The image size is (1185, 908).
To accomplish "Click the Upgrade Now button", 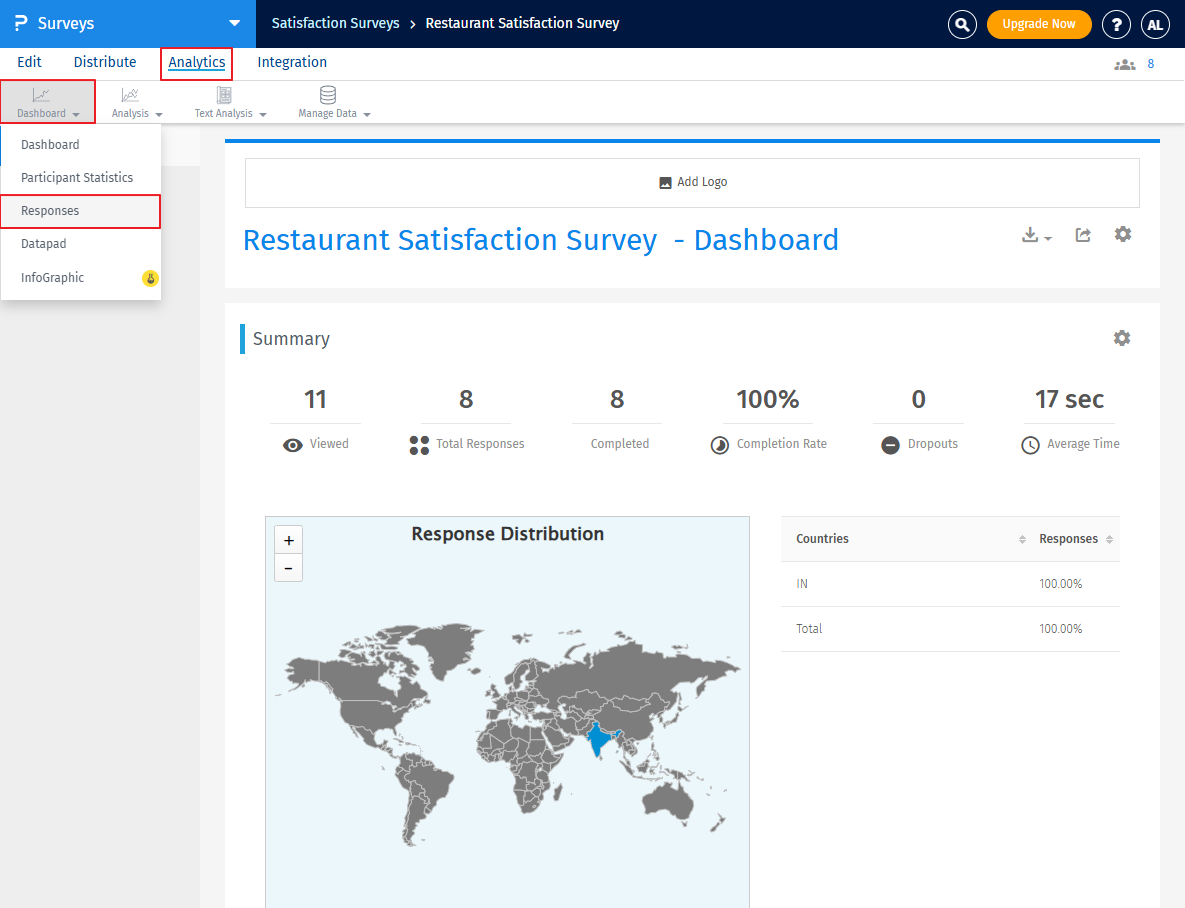I will coord(1039,23).
